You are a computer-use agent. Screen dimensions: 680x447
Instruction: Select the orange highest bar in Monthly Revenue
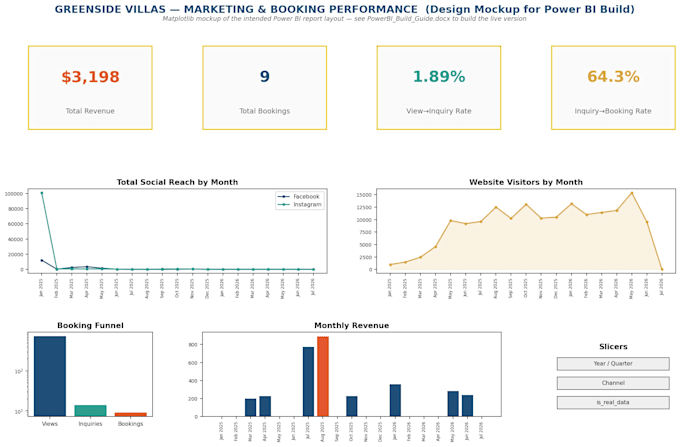(323, 376)
